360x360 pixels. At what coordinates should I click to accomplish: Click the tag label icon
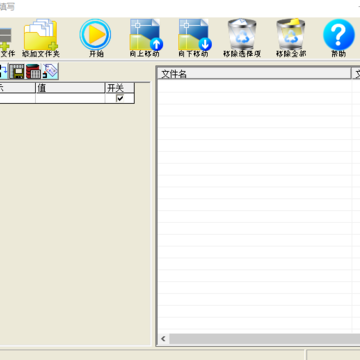pos(50,71)
